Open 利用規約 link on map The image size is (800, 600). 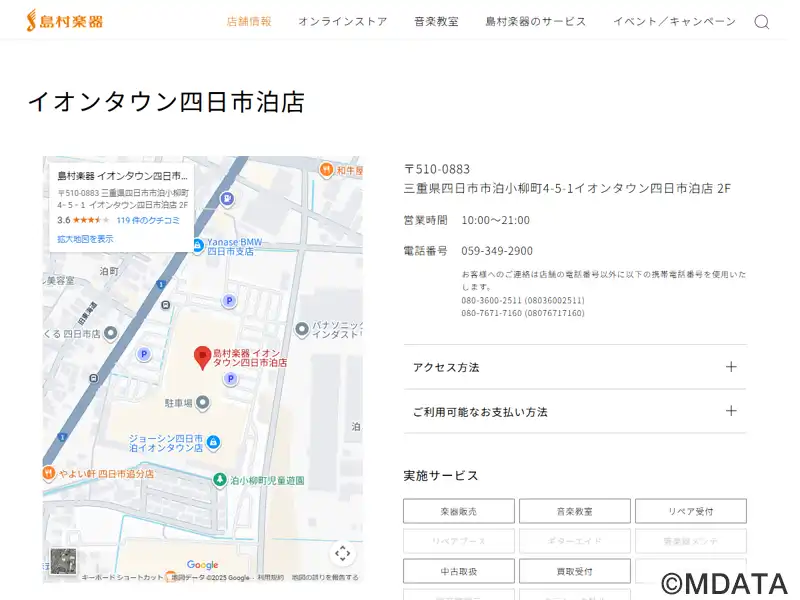pyautogui.click(x=270, y=578)
